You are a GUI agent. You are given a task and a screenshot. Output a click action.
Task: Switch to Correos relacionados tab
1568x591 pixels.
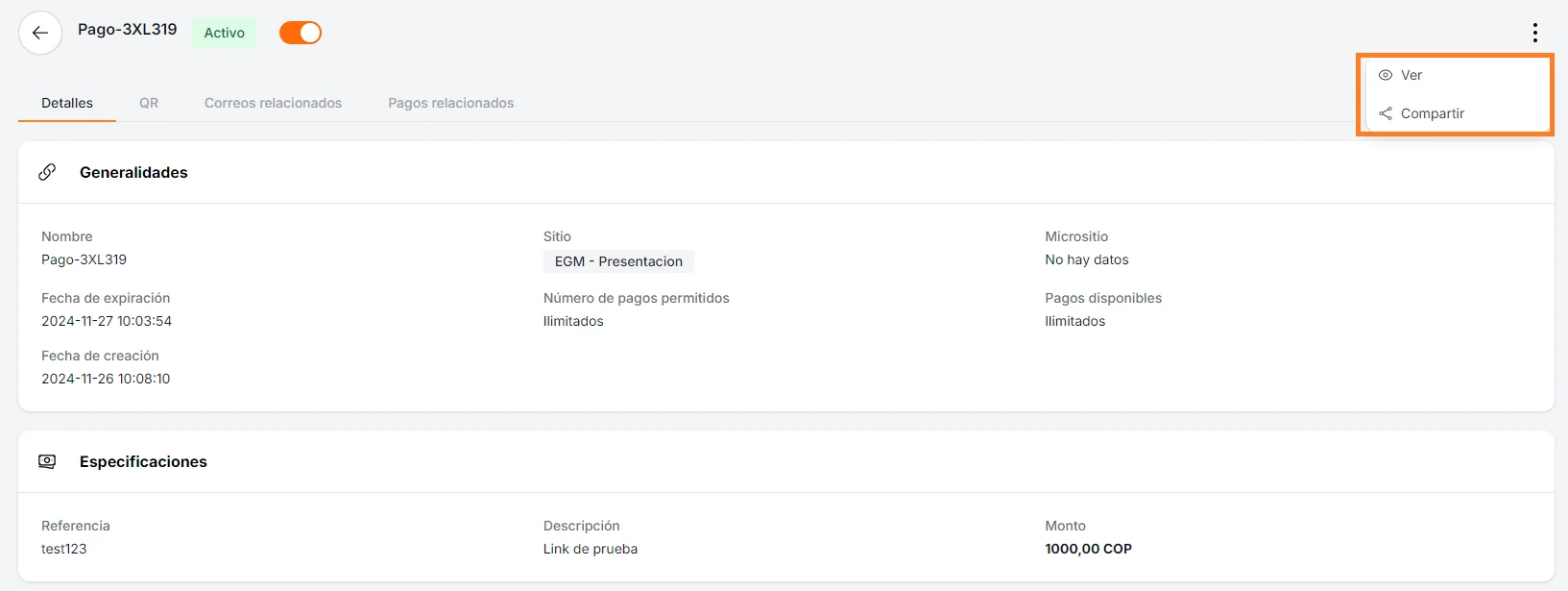click(x=273, y=103)
